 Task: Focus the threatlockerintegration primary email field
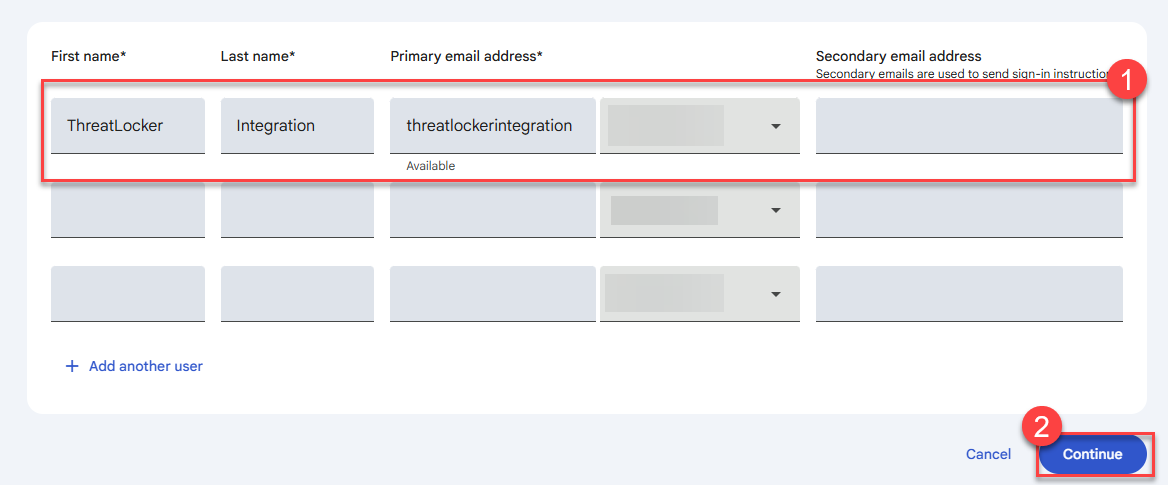pos(492,126)
